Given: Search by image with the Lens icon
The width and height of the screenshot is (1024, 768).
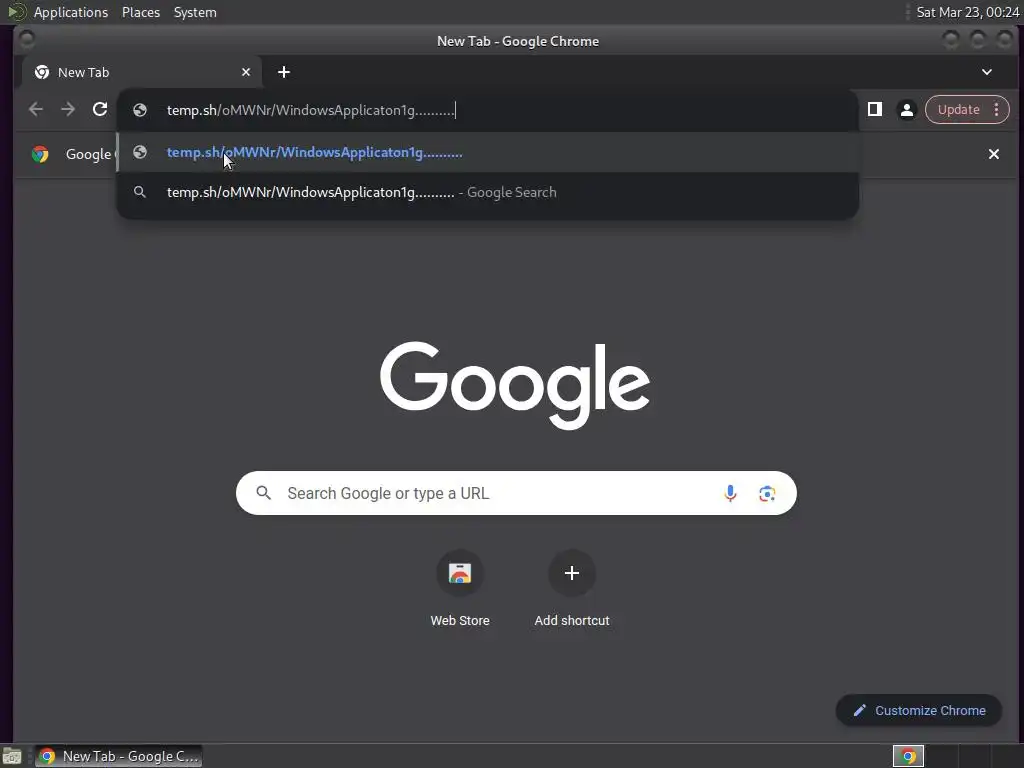Looking at the screenshot, I should click(x=767, y=493).
